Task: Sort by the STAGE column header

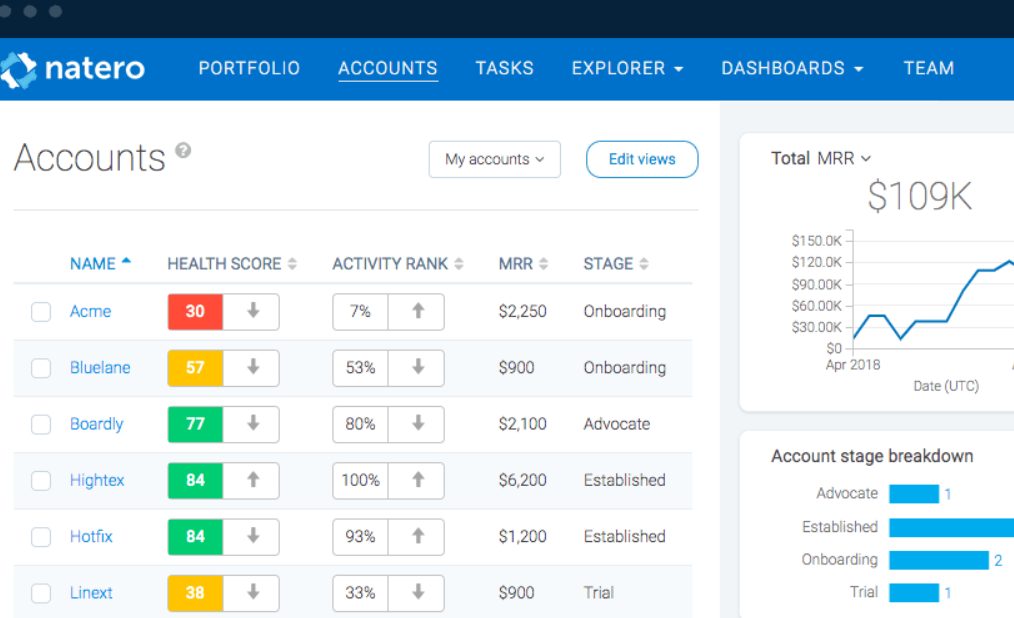Action: (x=608, y=264)
